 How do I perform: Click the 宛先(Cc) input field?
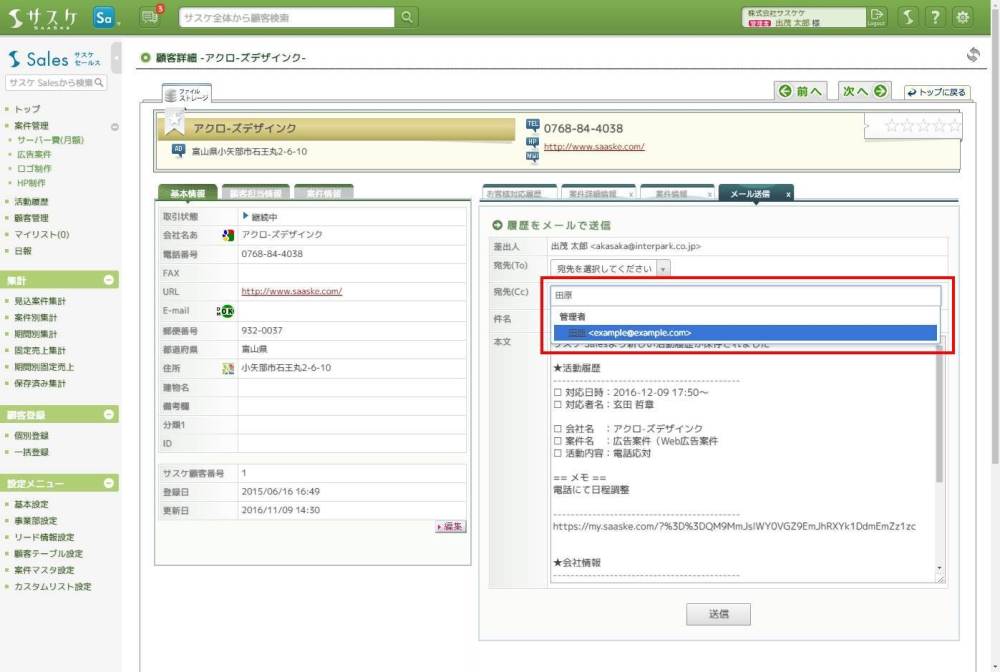745,295
